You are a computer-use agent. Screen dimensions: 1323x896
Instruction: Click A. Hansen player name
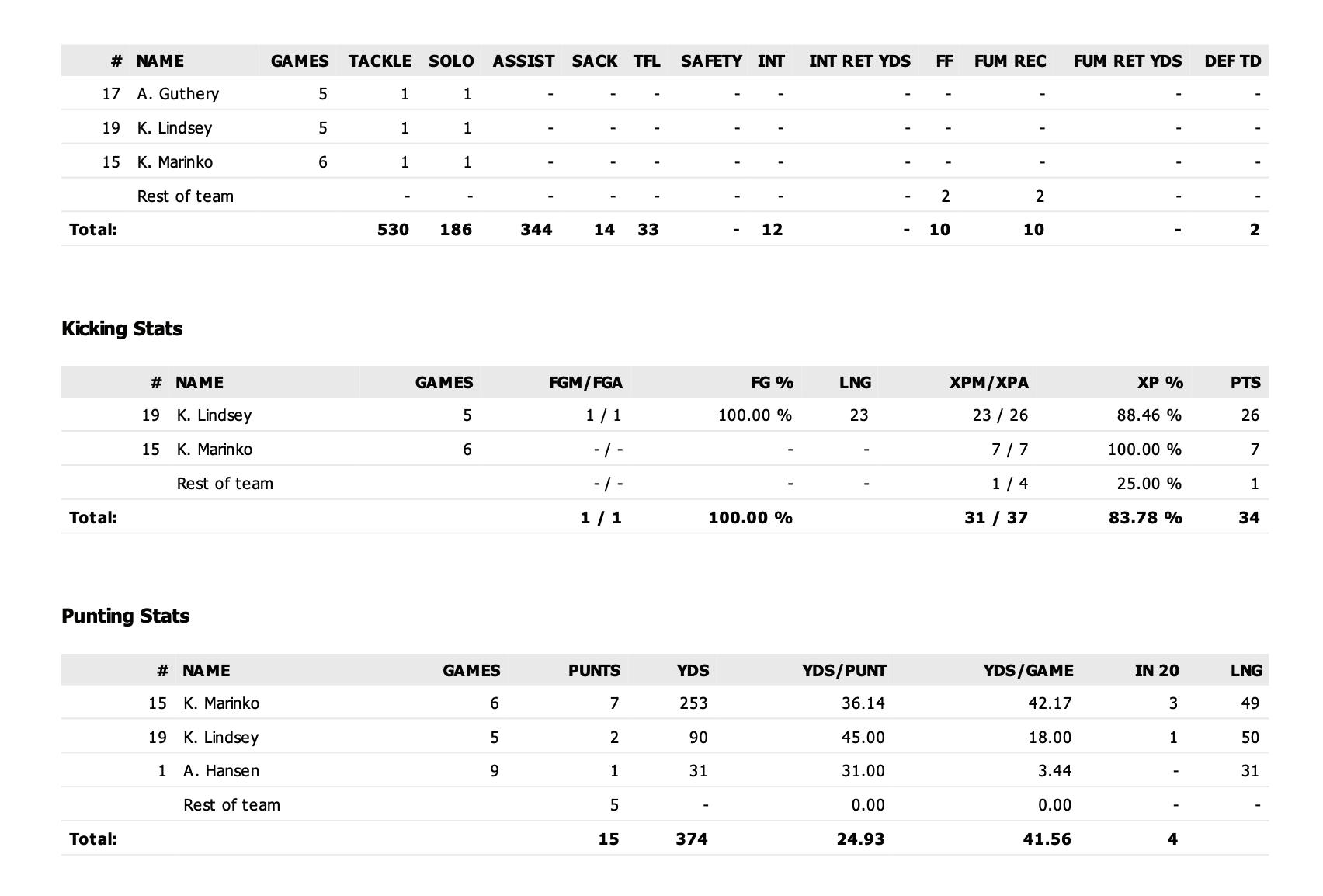221,771
